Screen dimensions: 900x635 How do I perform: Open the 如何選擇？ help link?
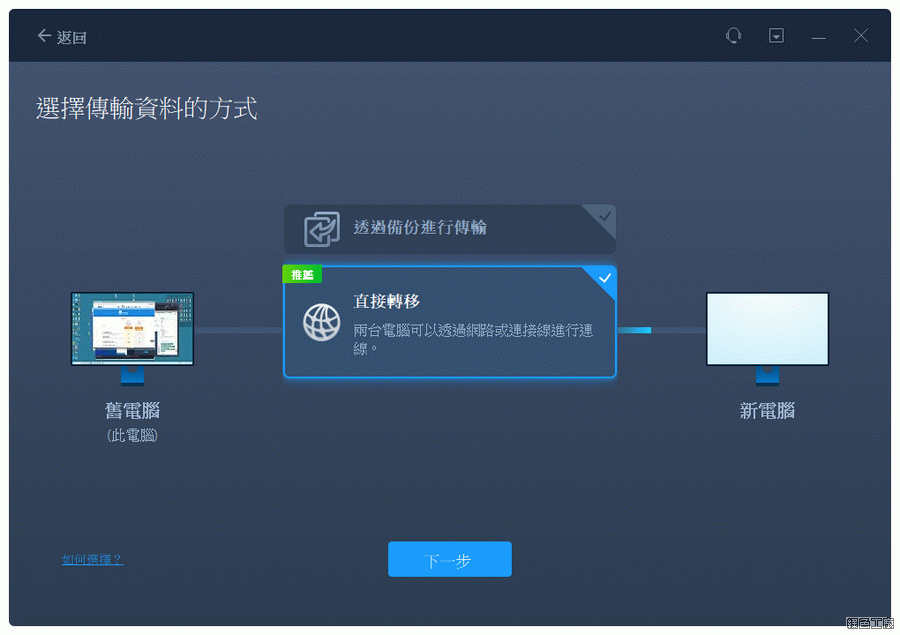[92, 560]
